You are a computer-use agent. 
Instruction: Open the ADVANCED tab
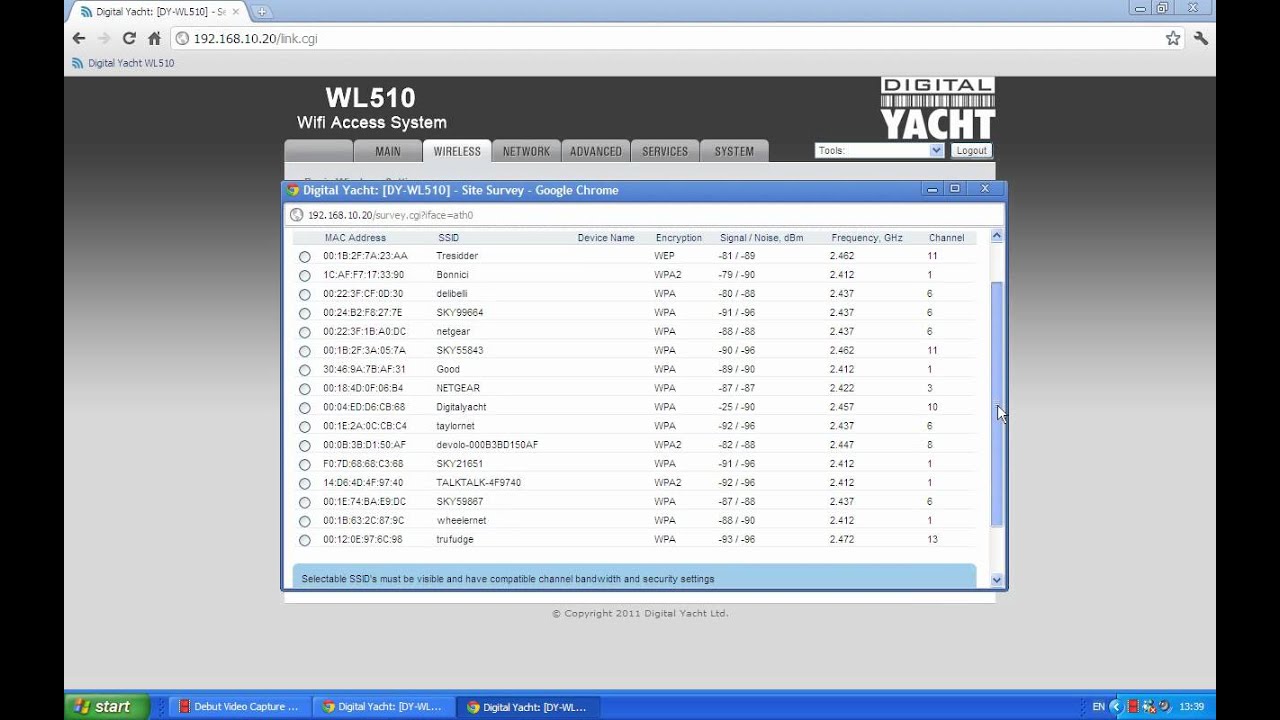click(596, 151)
